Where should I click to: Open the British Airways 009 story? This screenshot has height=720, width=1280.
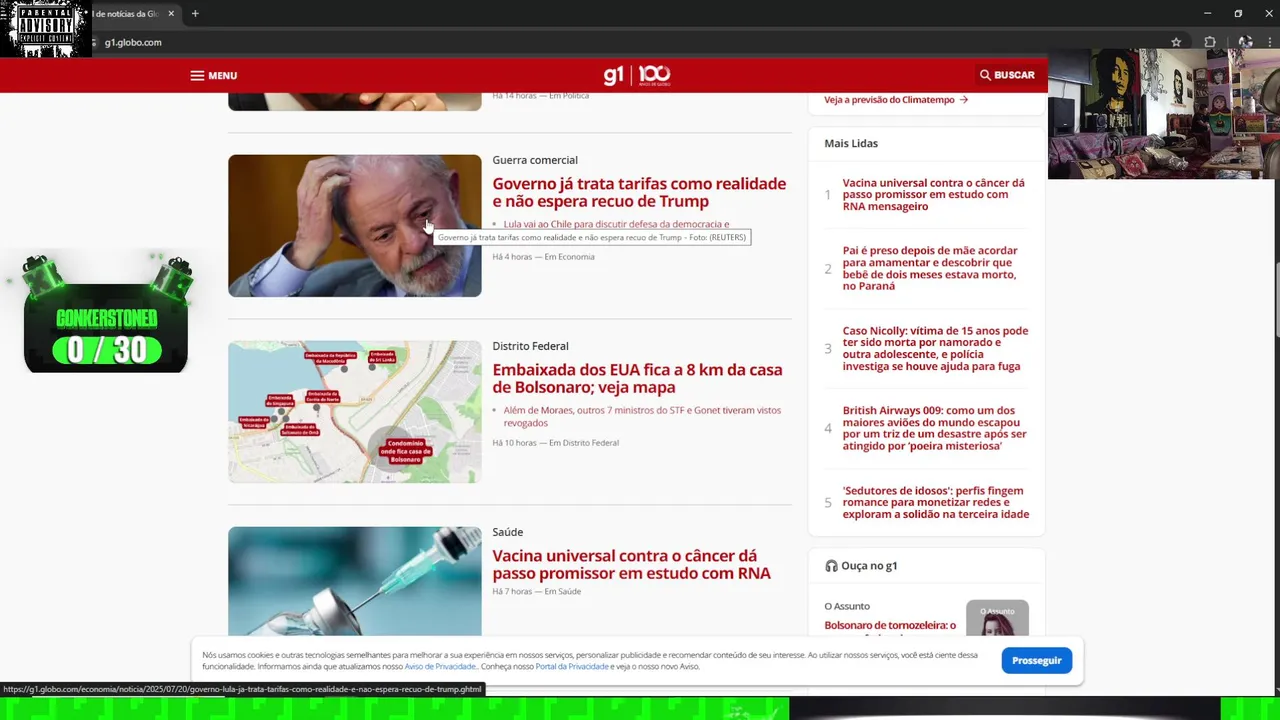tap(934, 428)
